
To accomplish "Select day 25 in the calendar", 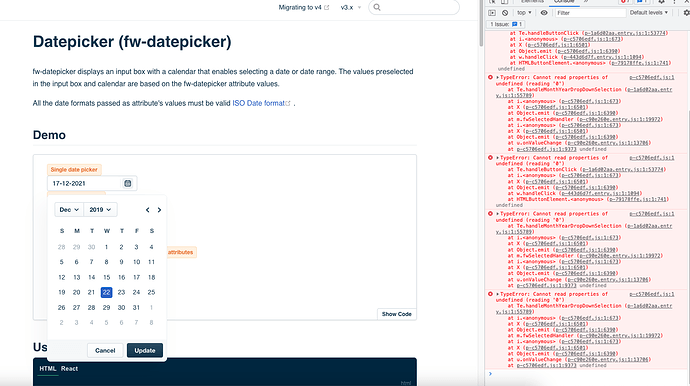I will (x=151, y=292).
